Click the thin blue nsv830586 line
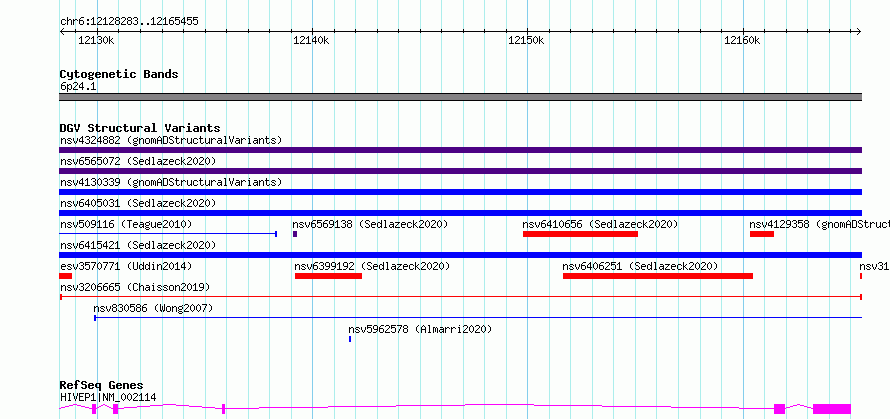The image size is (890, 419). pos(478,318)
